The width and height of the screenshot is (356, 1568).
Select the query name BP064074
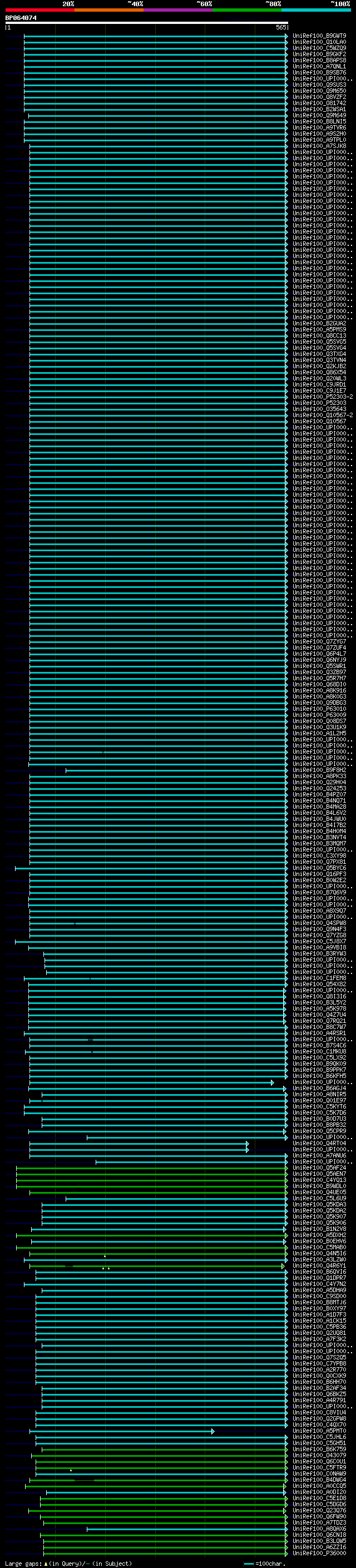click(x=21, y=18)
